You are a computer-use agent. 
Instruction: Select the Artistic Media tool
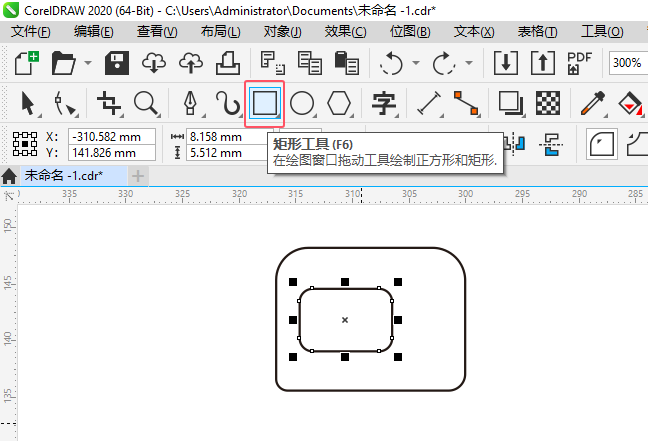pos(227,103)
